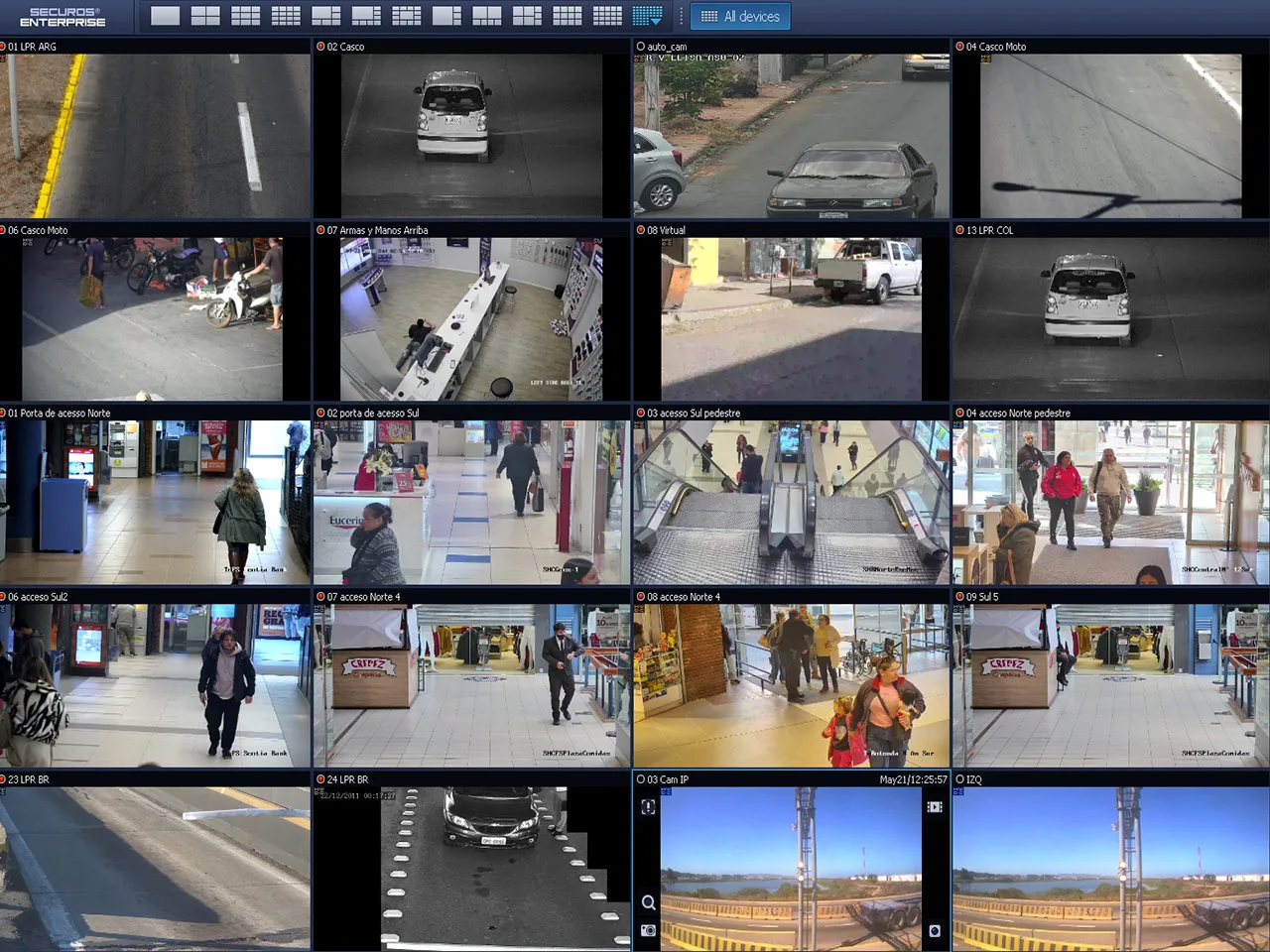Toggle record indicator for auto_cam
1270x952 pixels.
click(x=641, y=47)
